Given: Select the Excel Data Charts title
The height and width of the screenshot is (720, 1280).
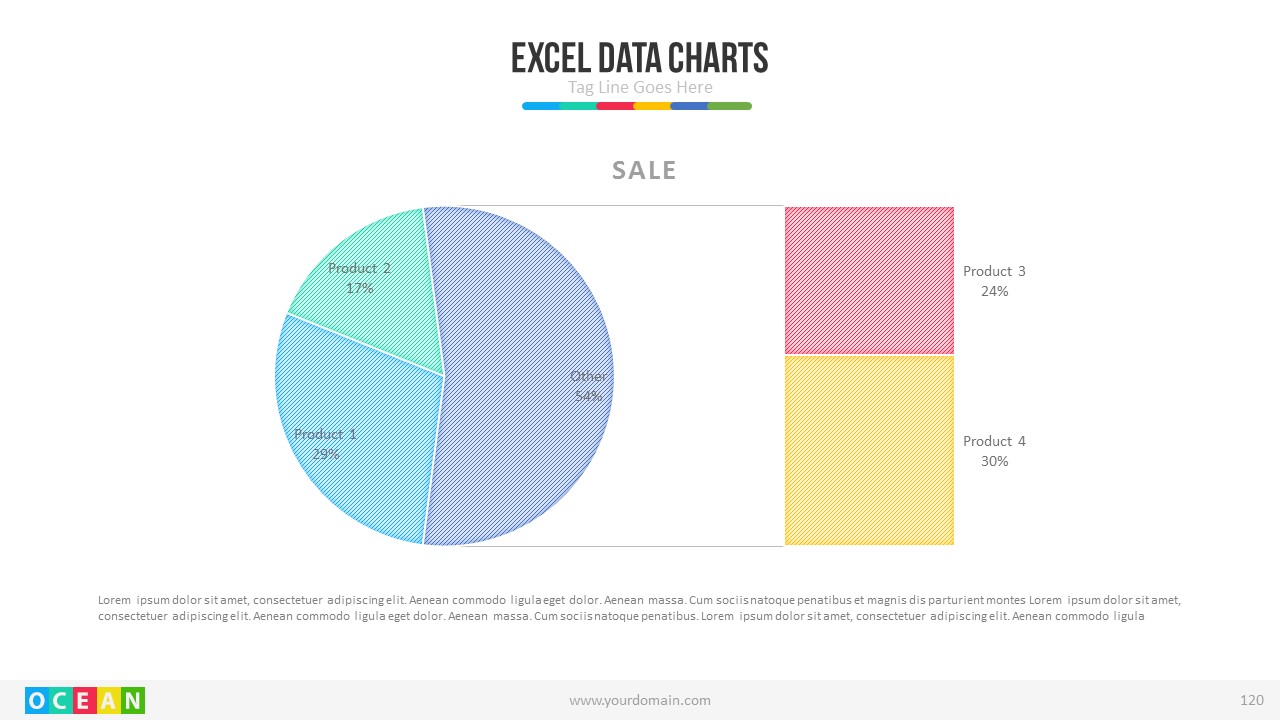Looking at the screenshot, I should tap(640, 58).
